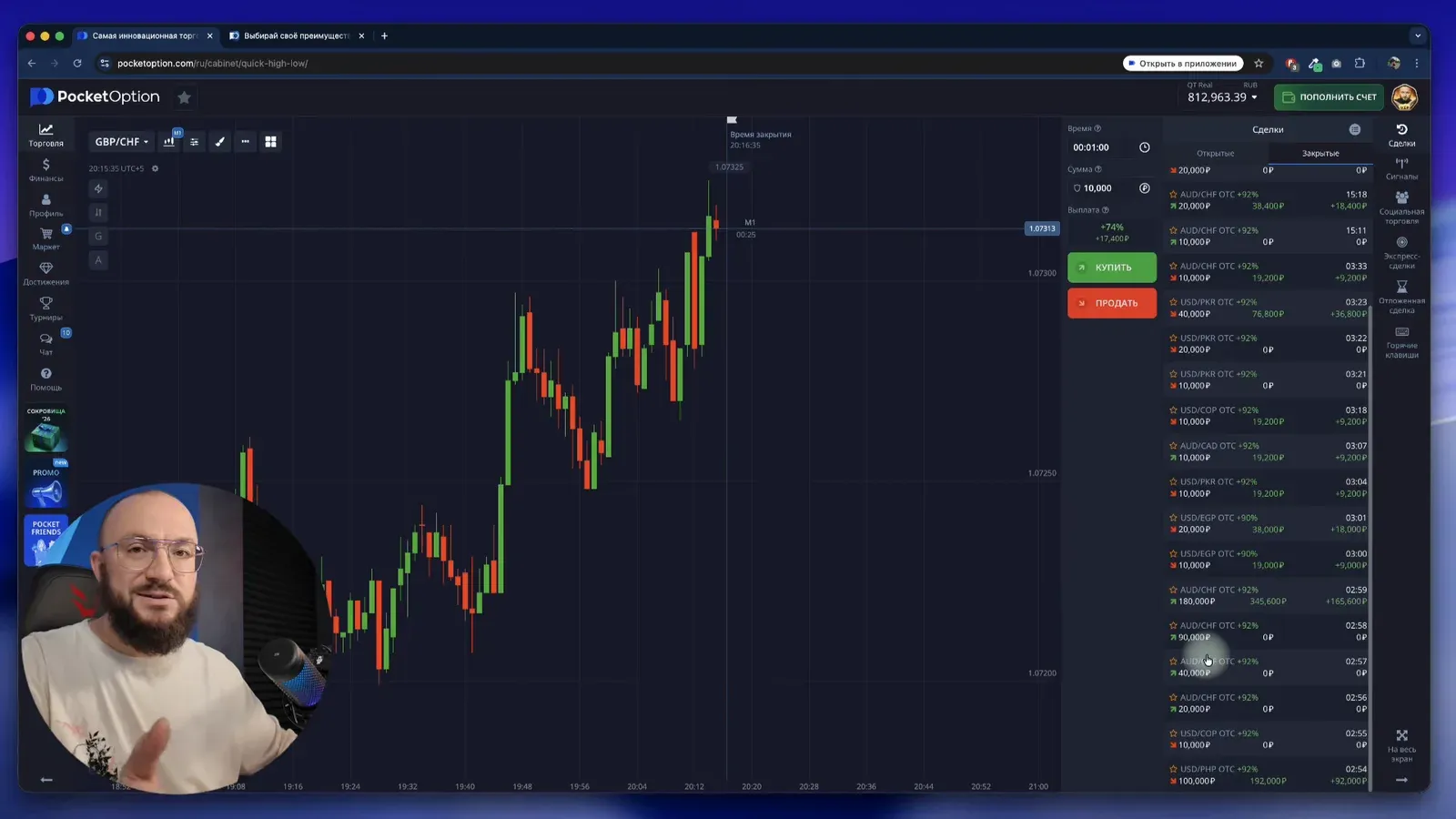Click the G chart button
The image size is (1456, 819).
tap(98, 236)
